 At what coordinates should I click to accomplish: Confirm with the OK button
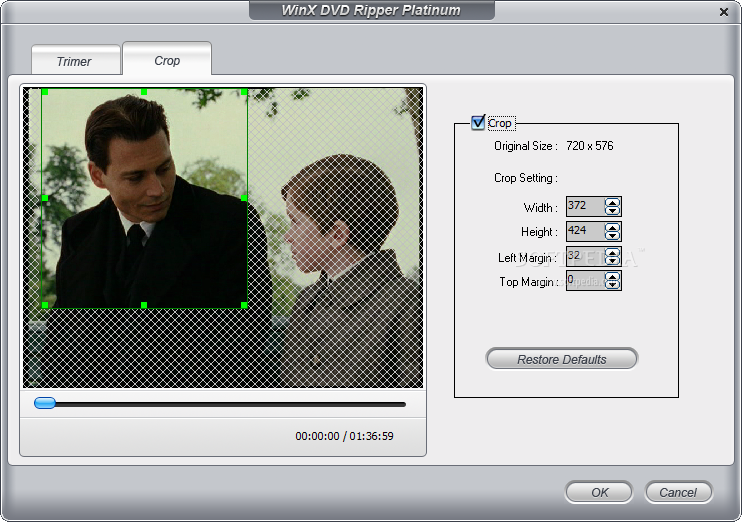pos(599,492)
